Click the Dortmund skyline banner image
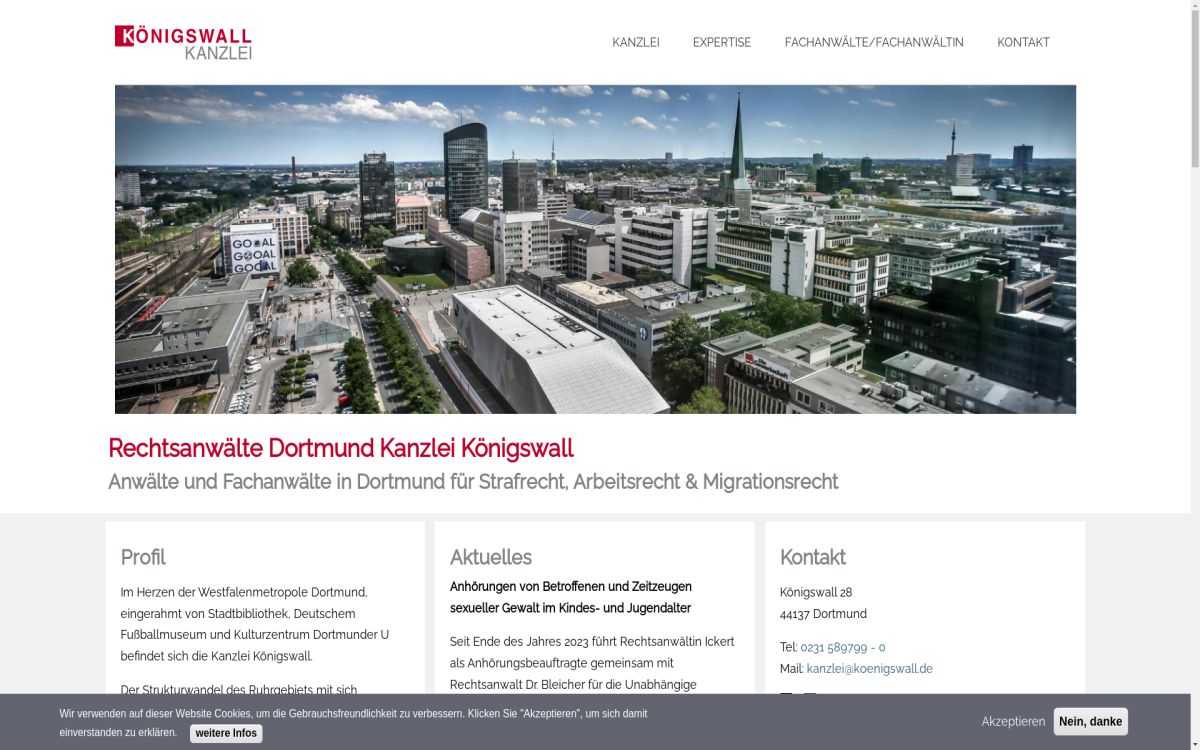Image resolution: width=1200 pixels, height=750 pixels. tap(595, 249)
